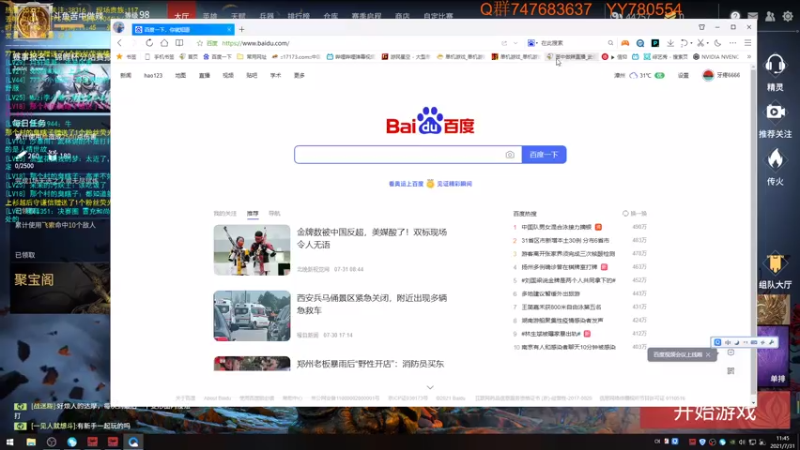The height and width of the screenshot is (450, 800).
Task: Open 组队大厅 in game client
Action: pos(775,271)
